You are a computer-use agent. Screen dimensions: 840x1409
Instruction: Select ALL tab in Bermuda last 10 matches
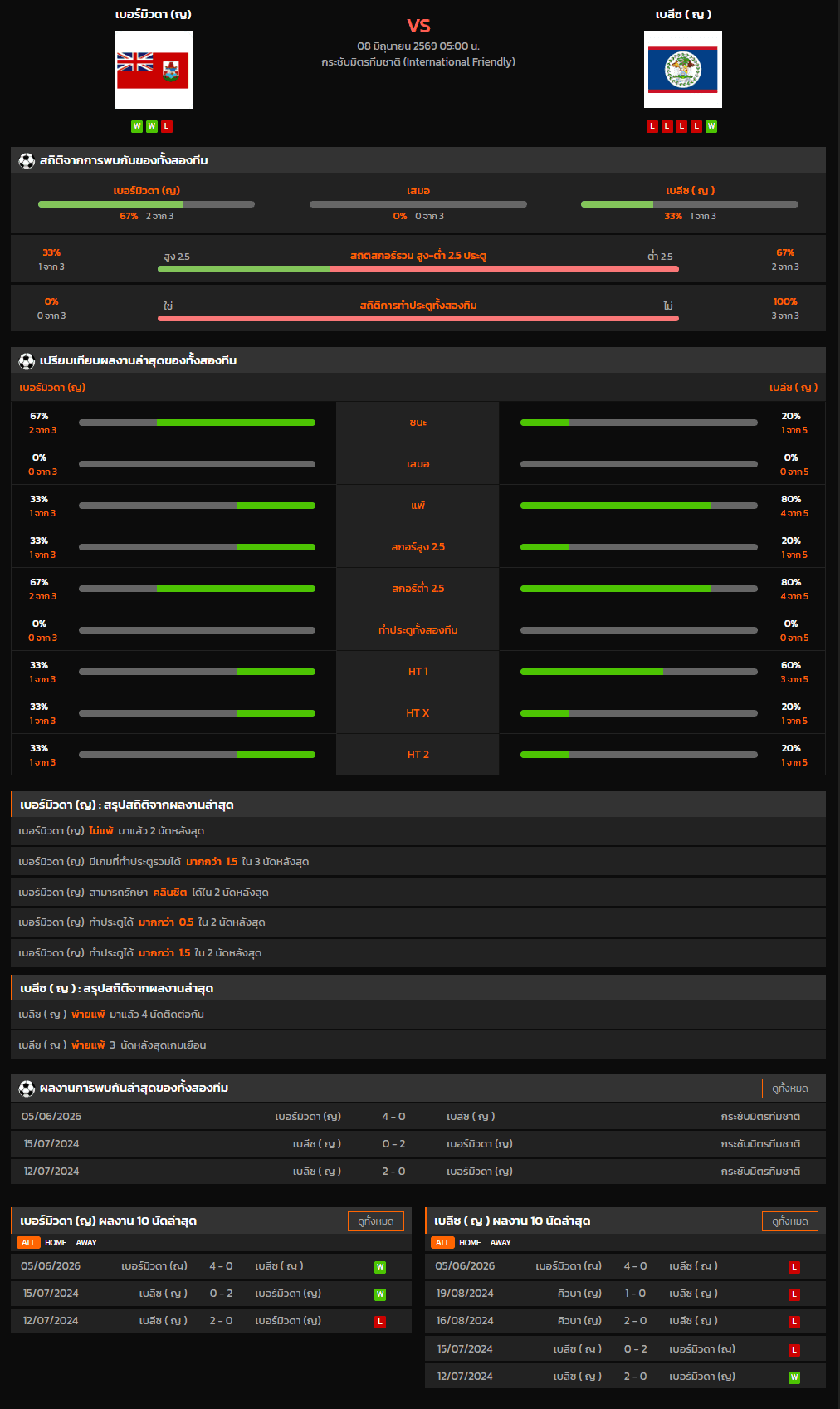coord(28,1243)
